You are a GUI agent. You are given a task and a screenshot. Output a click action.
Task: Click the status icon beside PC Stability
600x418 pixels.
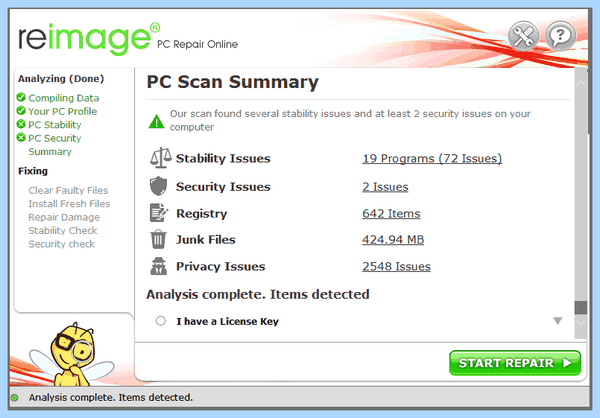[21, 124]
